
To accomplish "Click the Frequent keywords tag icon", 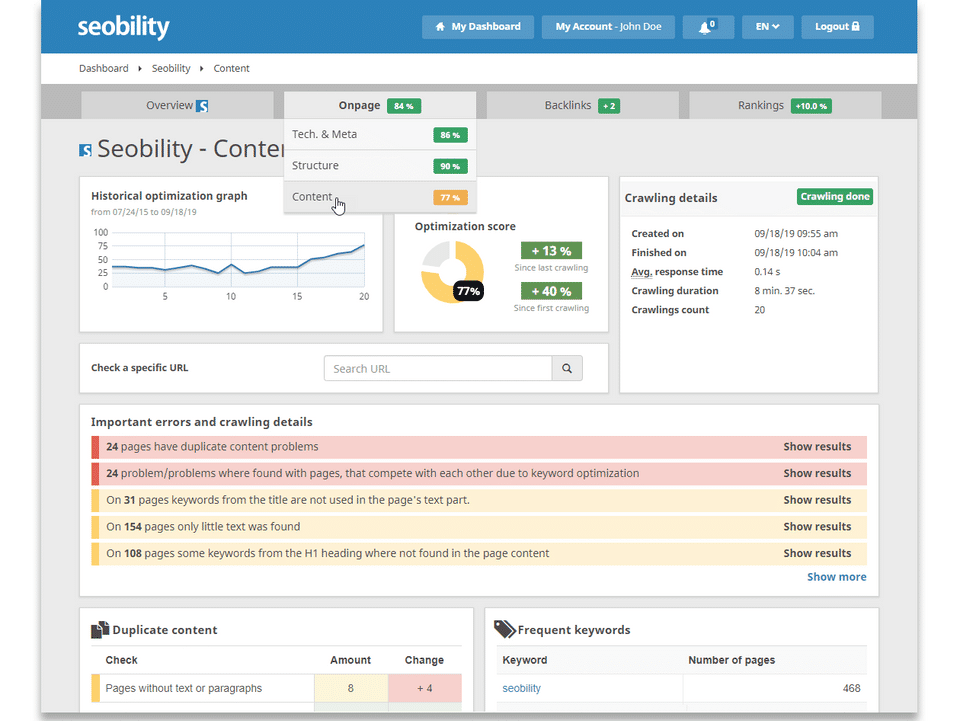I will 504,629.
